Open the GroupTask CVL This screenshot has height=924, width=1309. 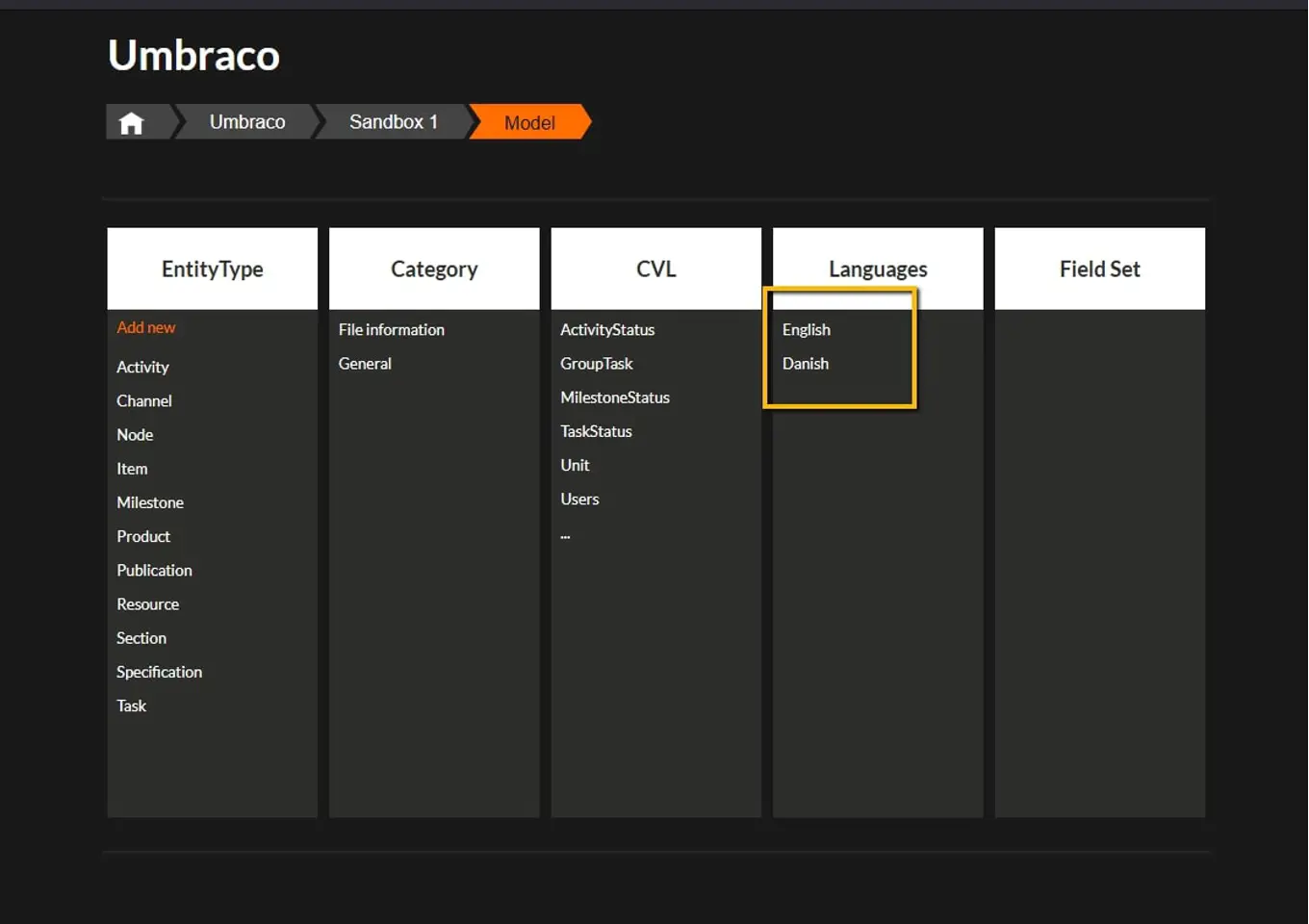click(597, 363)
